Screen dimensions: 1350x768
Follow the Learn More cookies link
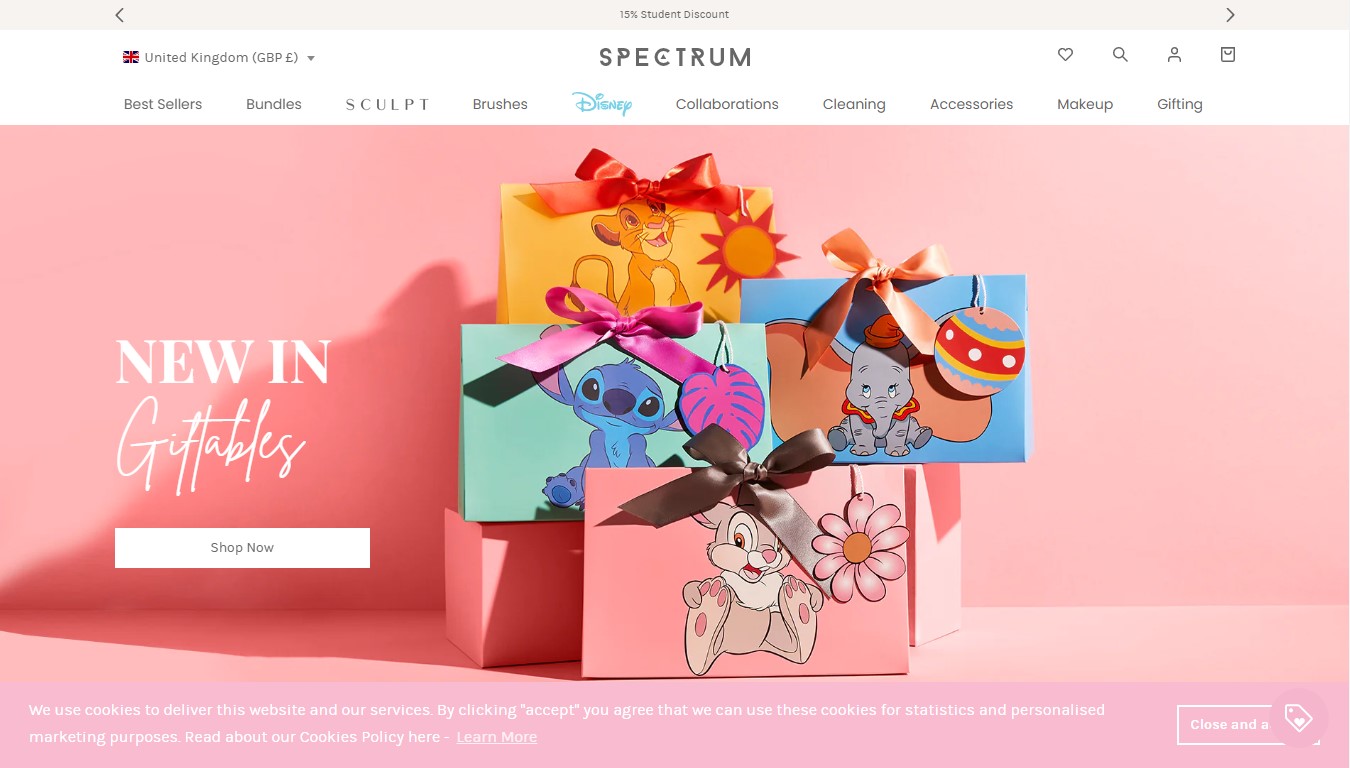pyautogui.click(x=497, y=737)
